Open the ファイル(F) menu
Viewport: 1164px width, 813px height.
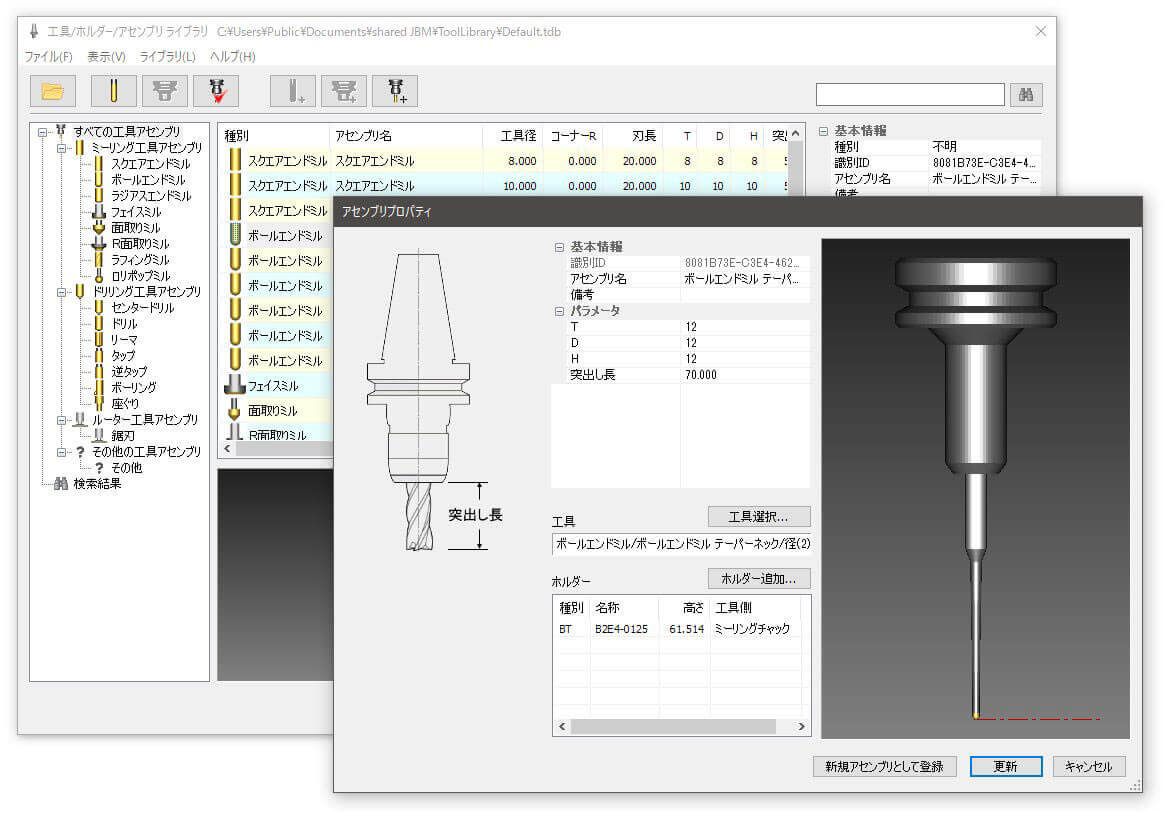click(x=48, y=57)
